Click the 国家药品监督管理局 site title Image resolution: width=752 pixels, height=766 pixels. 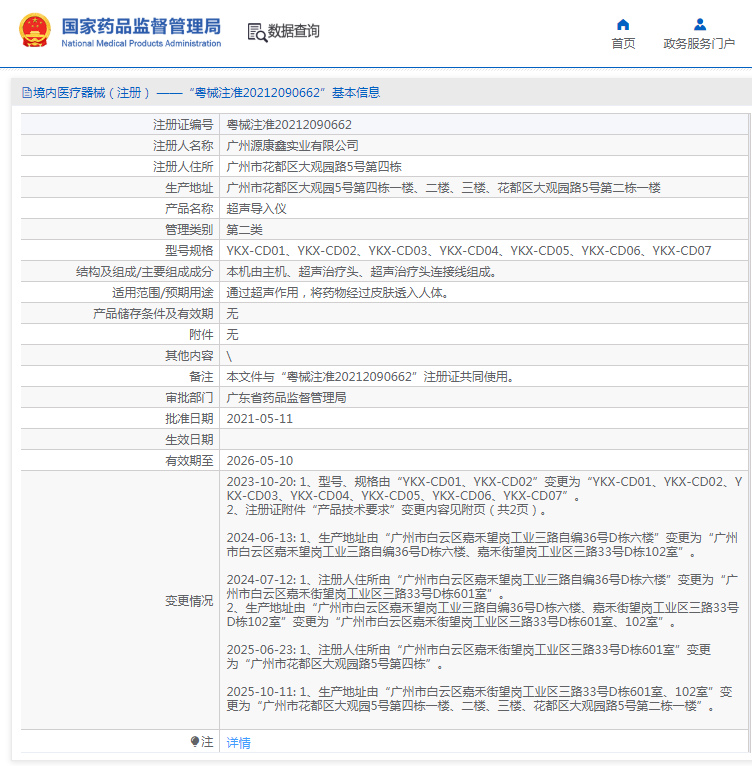click(141, 27)
